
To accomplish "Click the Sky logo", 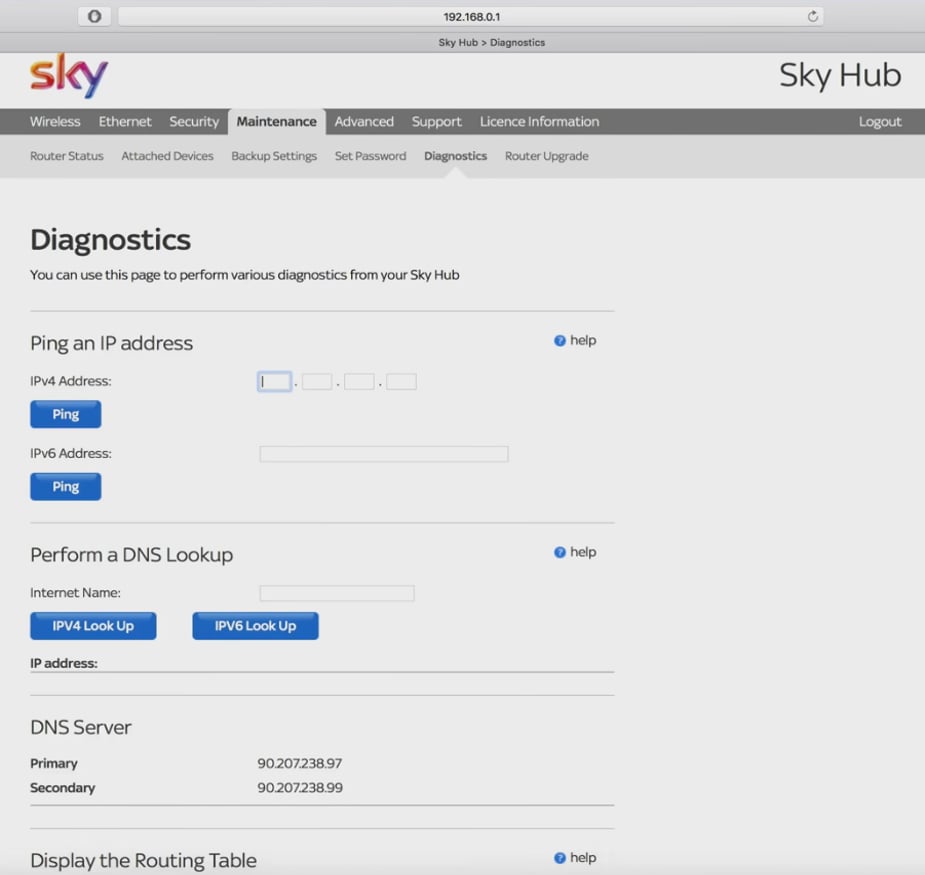I will (x=69, y=76).
